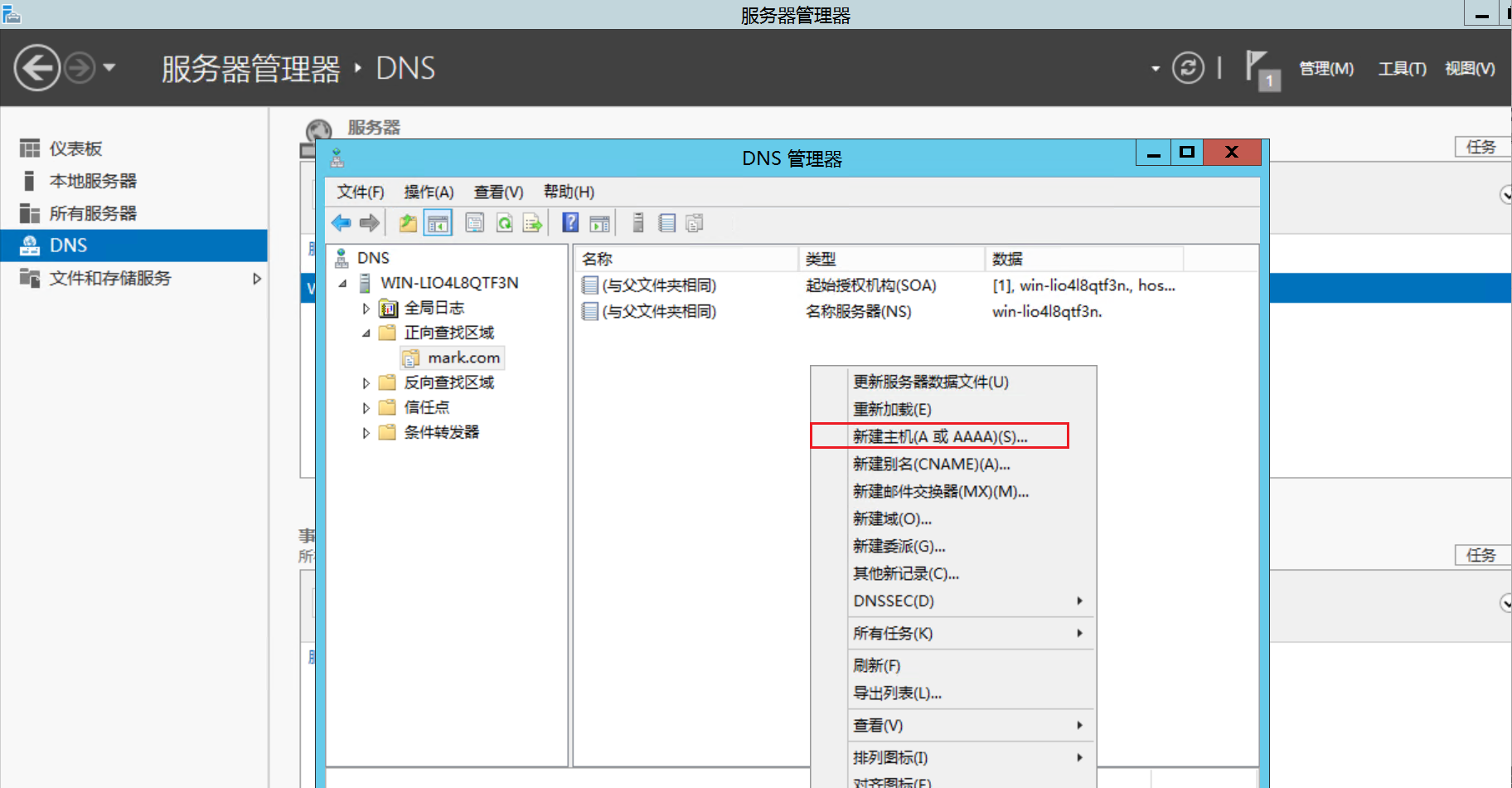
Task: Click the blue Help question mark icon
Action: [570, 222]
